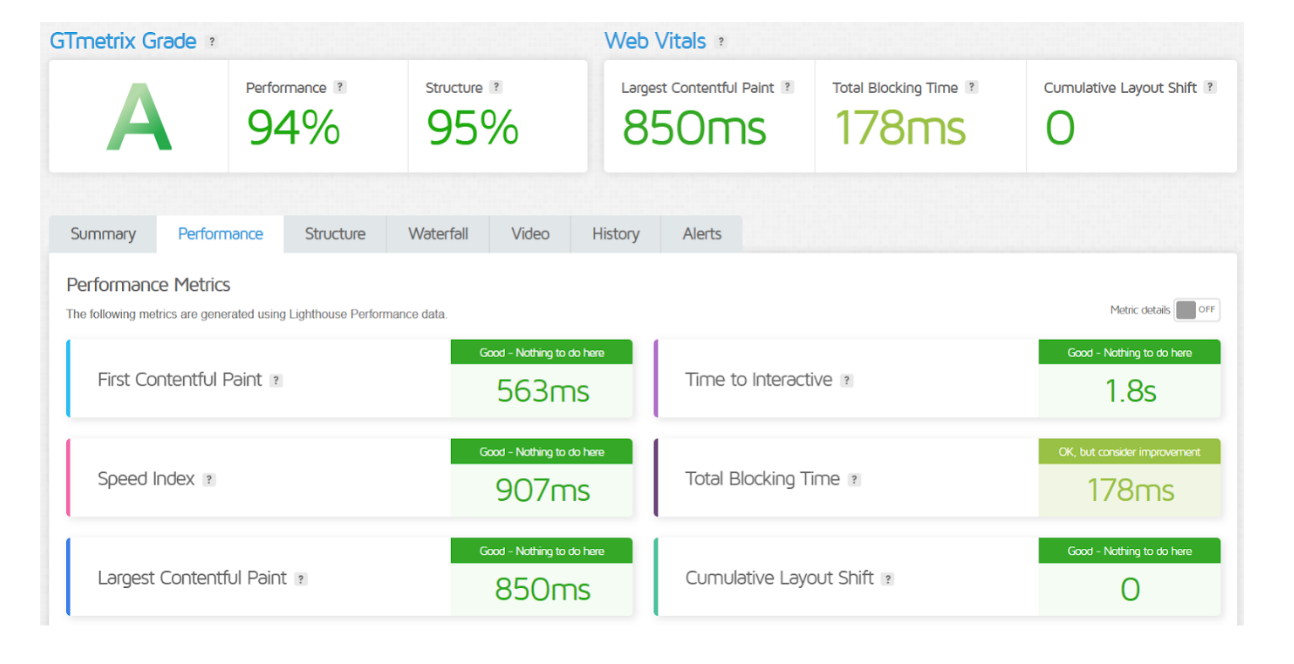The width and height of the screenshot is (1294, 664).
Task: Click the help icon next to Speed Index
Action: (209, 480)
